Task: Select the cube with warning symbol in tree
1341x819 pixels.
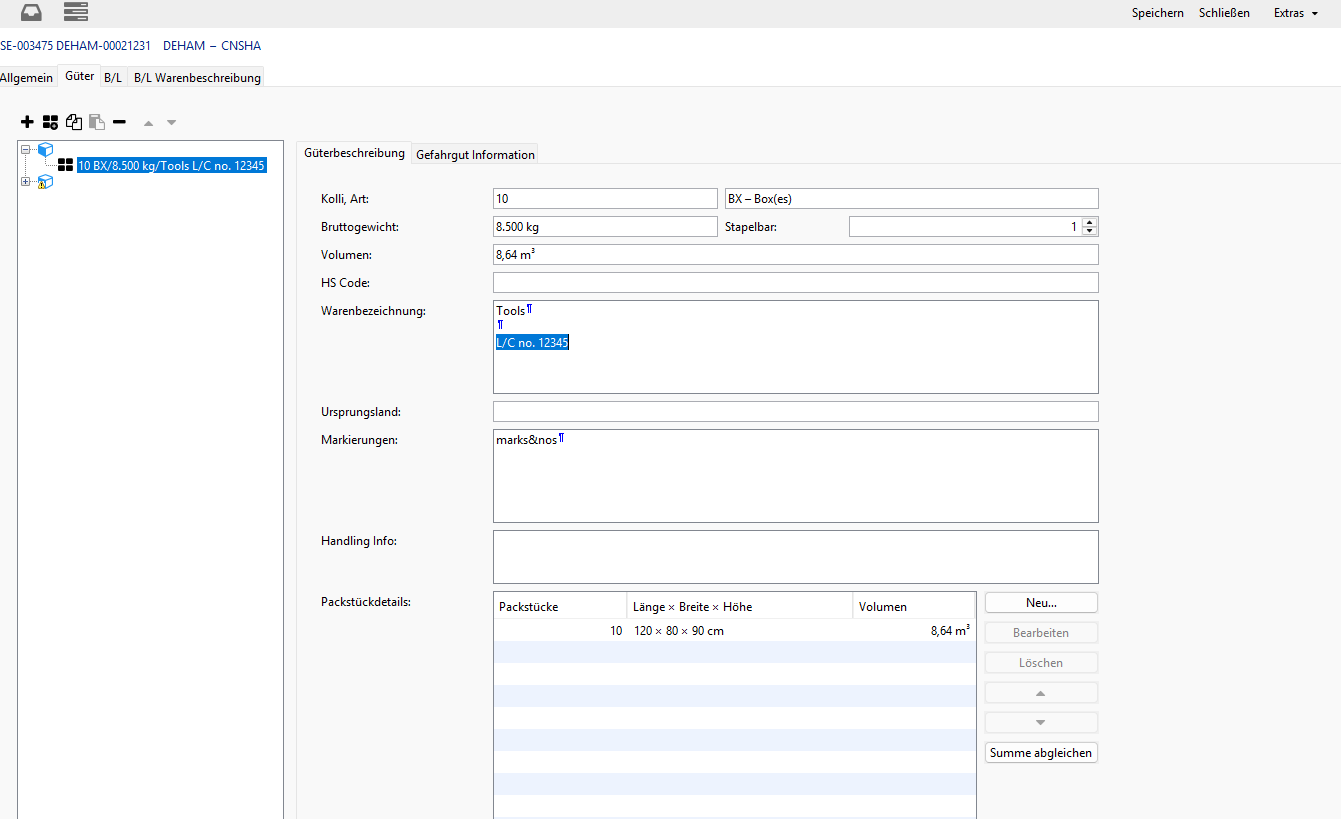Action: point(45,182)
